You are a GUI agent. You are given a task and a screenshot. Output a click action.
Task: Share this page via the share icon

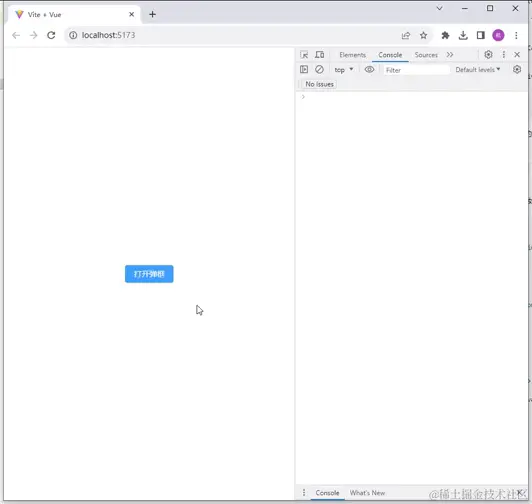point(406,35)
